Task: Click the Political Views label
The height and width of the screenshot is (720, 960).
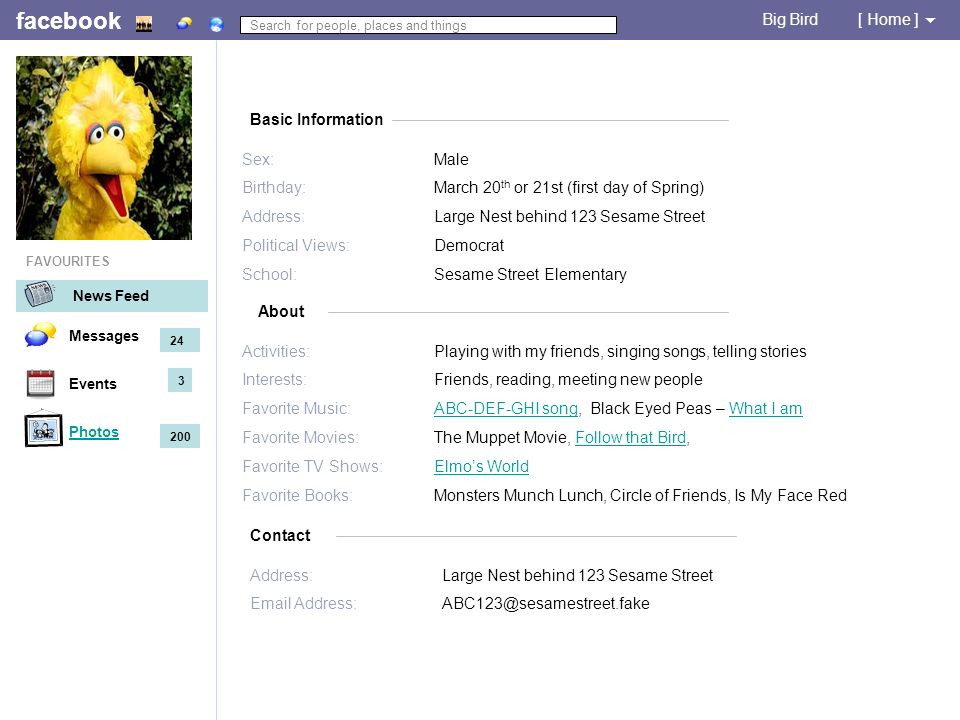Action: [x=296, y=245]
